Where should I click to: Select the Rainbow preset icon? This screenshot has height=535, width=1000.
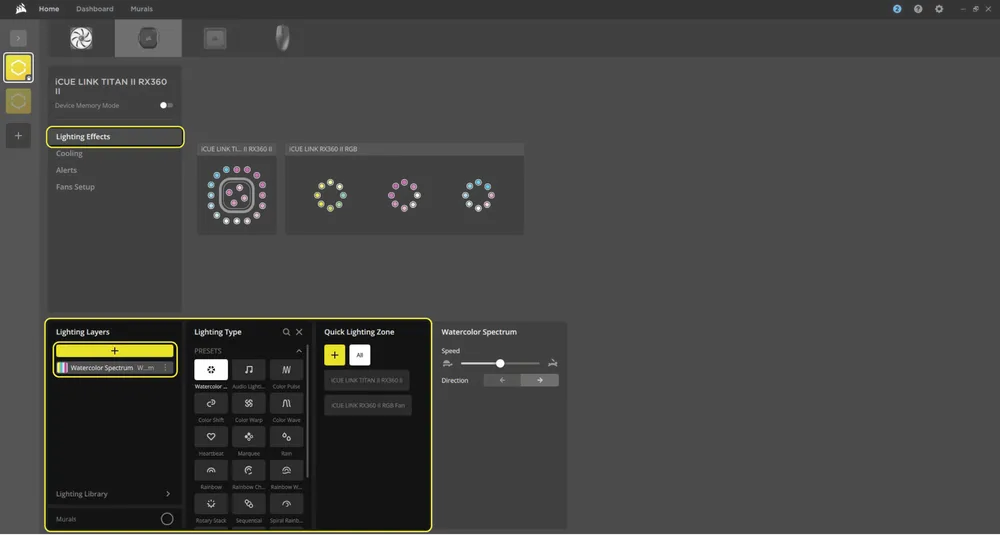(211, 470)
